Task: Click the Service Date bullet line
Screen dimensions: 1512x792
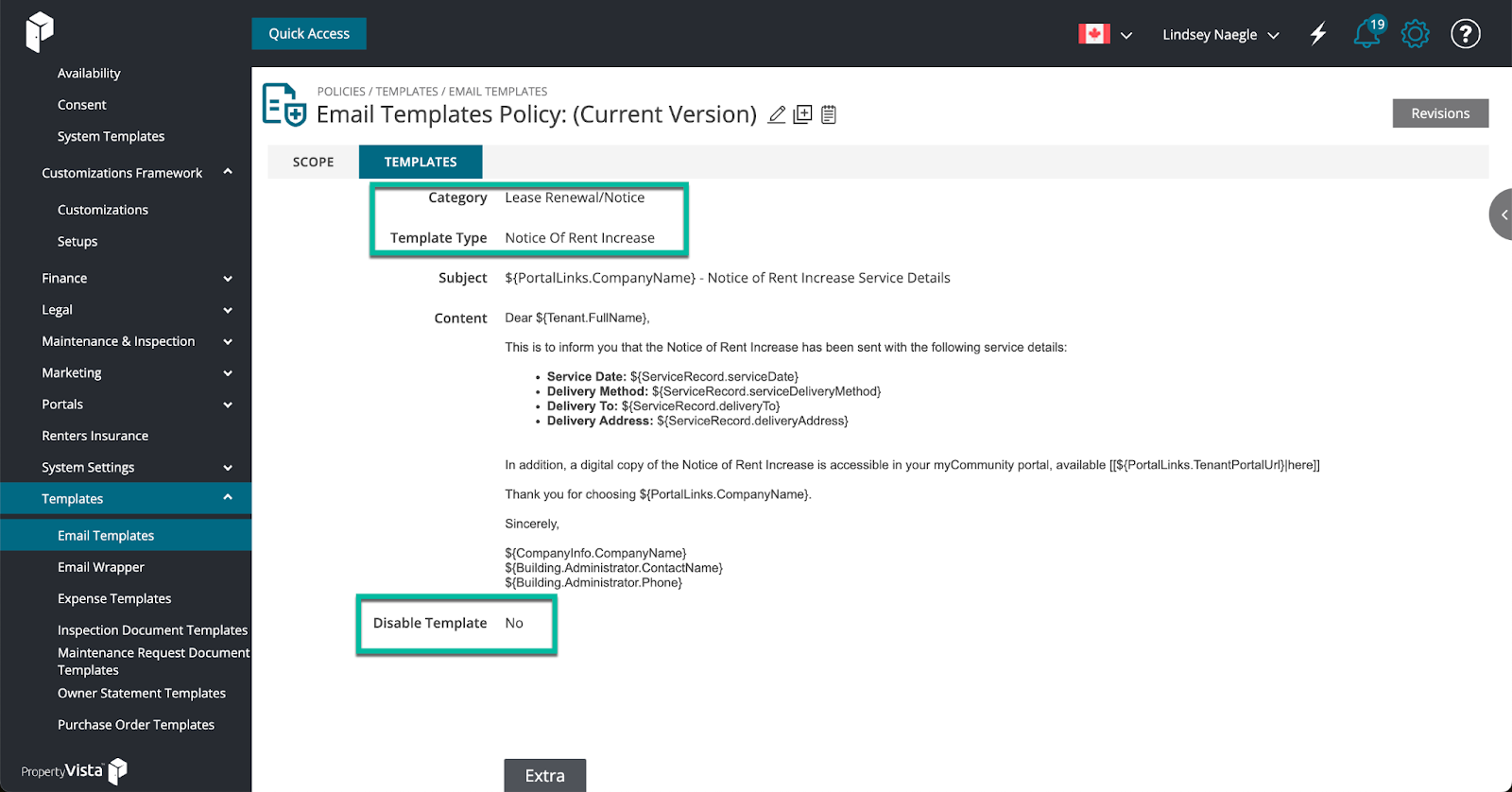Action: [673, 376]
